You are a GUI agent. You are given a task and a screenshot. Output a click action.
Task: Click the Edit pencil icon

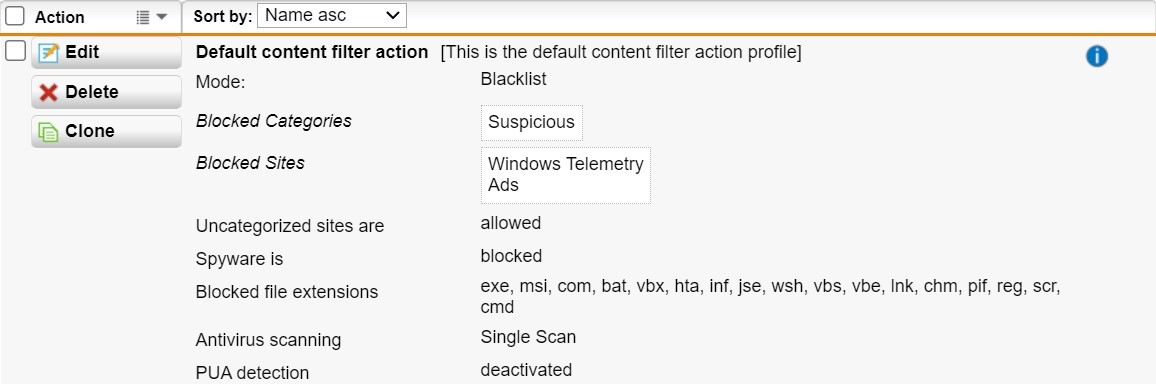click(48, 53)
